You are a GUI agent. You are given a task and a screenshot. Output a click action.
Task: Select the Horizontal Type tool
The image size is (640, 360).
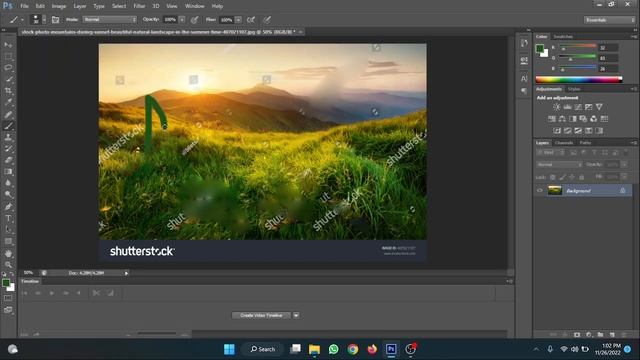click(8, 218)
